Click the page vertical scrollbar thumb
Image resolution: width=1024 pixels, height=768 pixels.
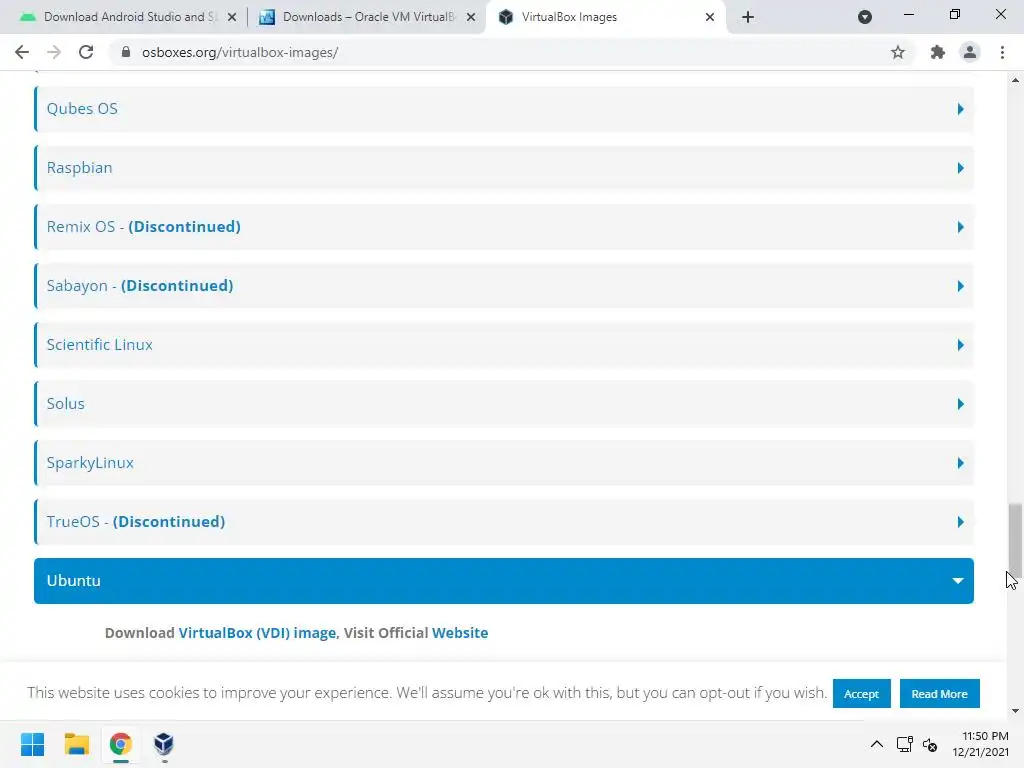pyautogui.click(x=1015, y=539)
